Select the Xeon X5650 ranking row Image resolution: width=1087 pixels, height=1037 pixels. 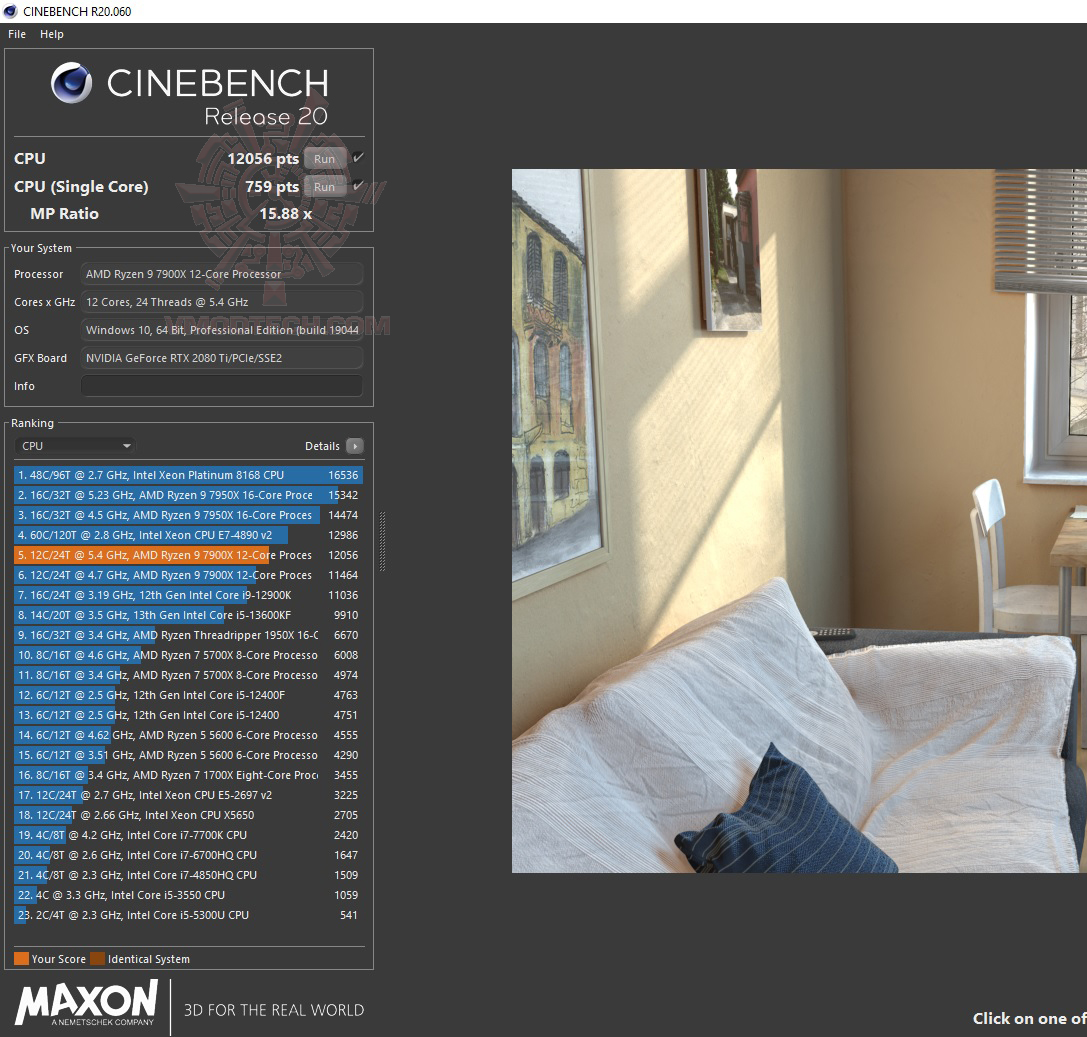coord(188,815)
